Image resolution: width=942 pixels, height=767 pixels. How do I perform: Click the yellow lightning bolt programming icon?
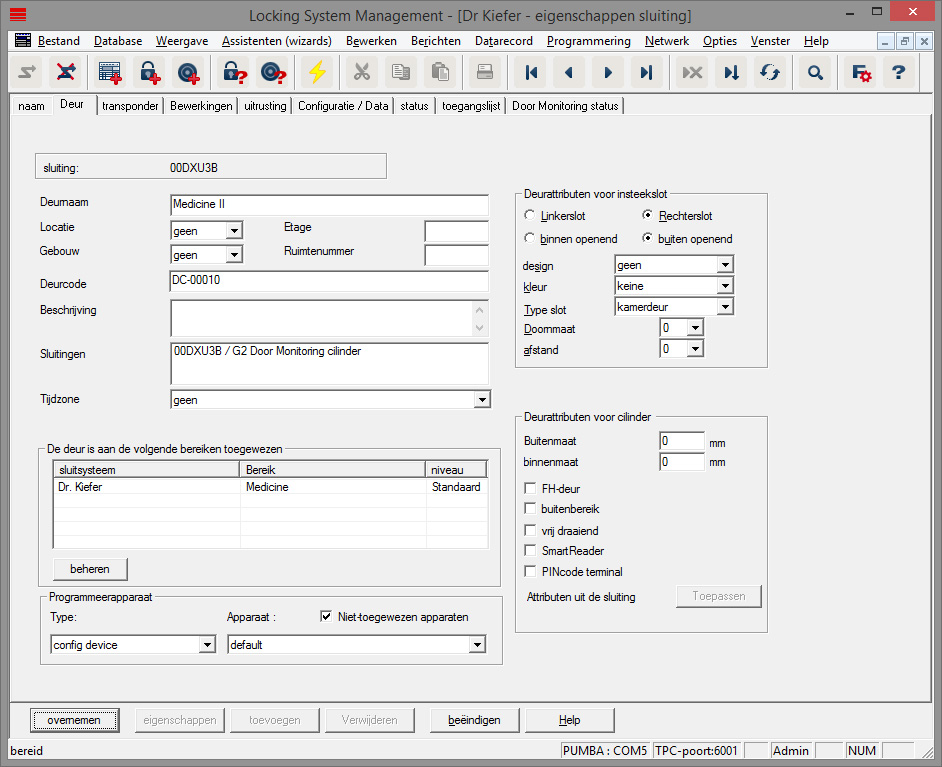pos(316,72)
